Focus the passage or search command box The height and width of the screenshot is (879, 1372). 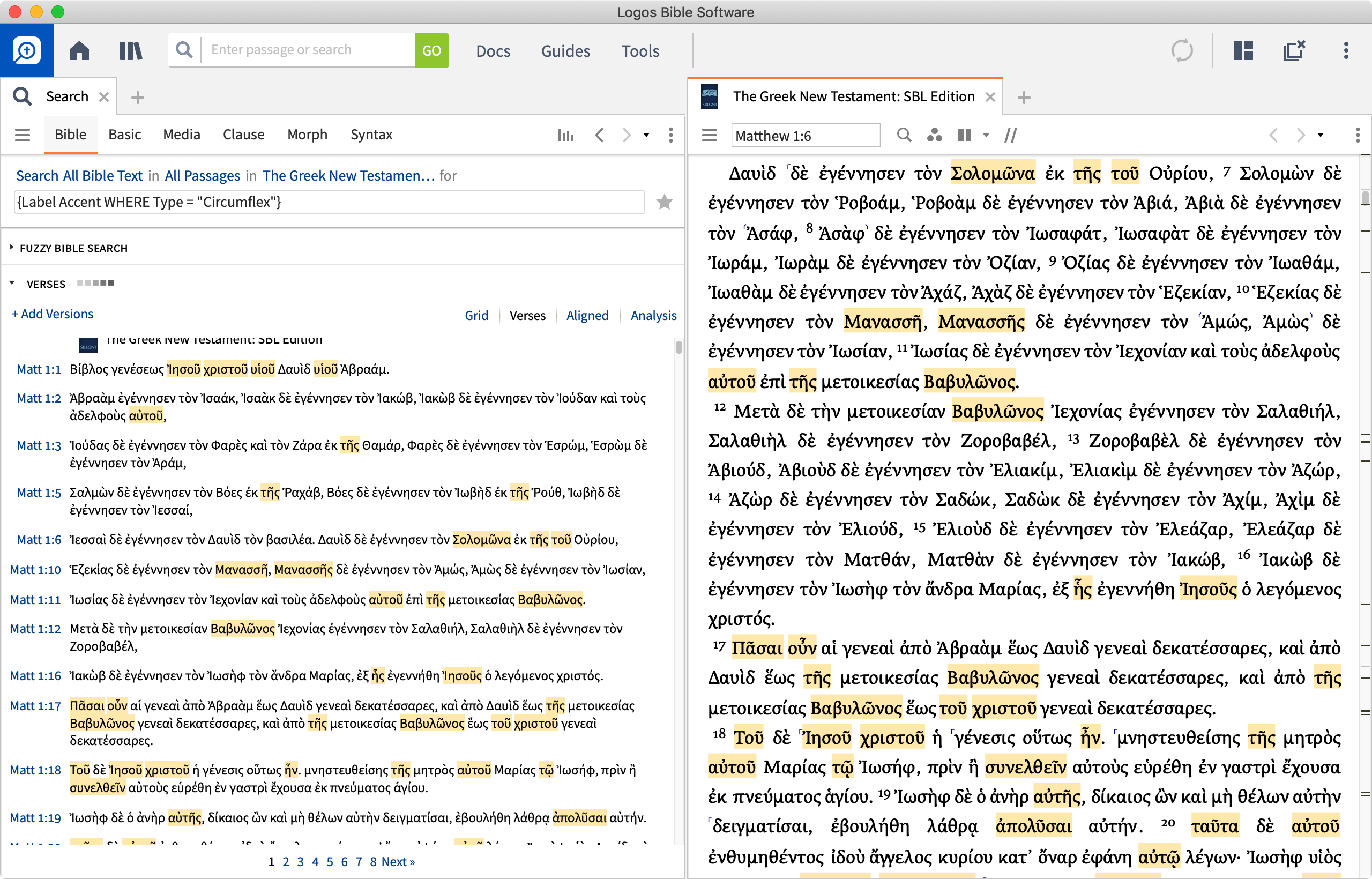[x=308, y=50]
